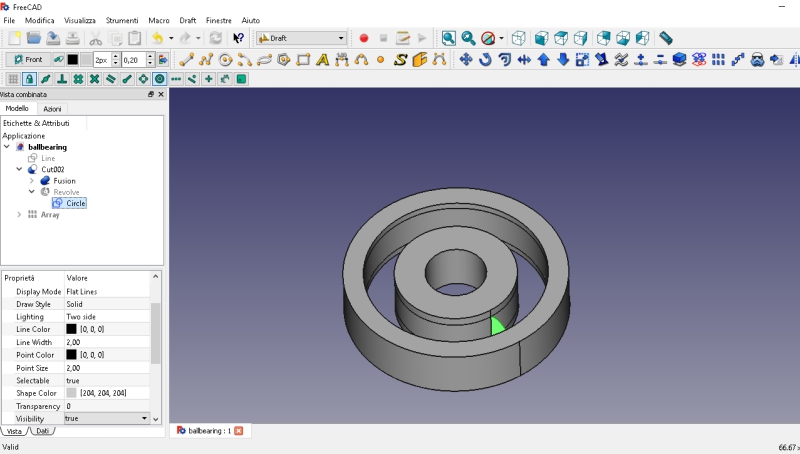Image resolution: width=800 pixels, height=454 pixels.
Task: Switch to the Dati property tab
Action: pos(42,431)
